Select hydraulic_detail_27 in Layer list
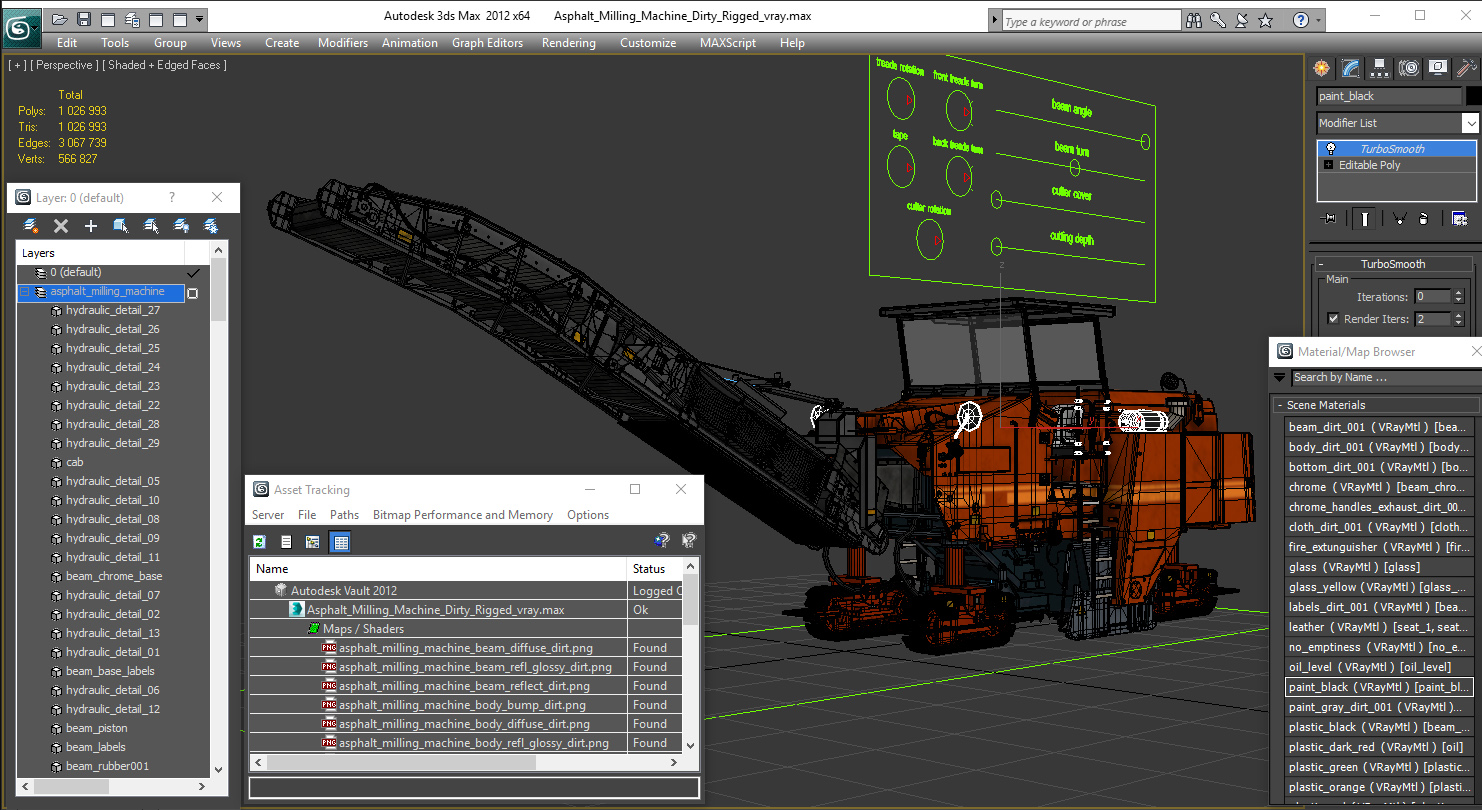Image resolution: width=1482 pixels, height=810 pixels. pyautogui.click(x=112, y=310)
